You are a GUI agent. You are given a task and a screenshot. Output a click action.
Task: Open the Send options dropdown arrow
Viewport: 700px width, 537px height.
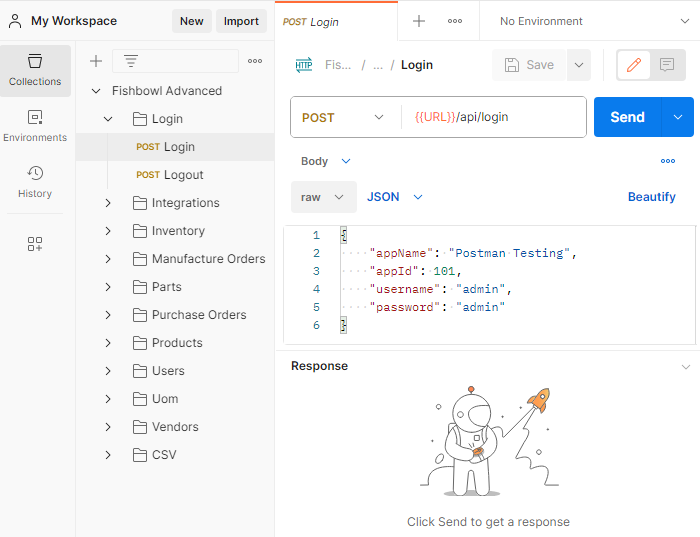pos(678,117)
